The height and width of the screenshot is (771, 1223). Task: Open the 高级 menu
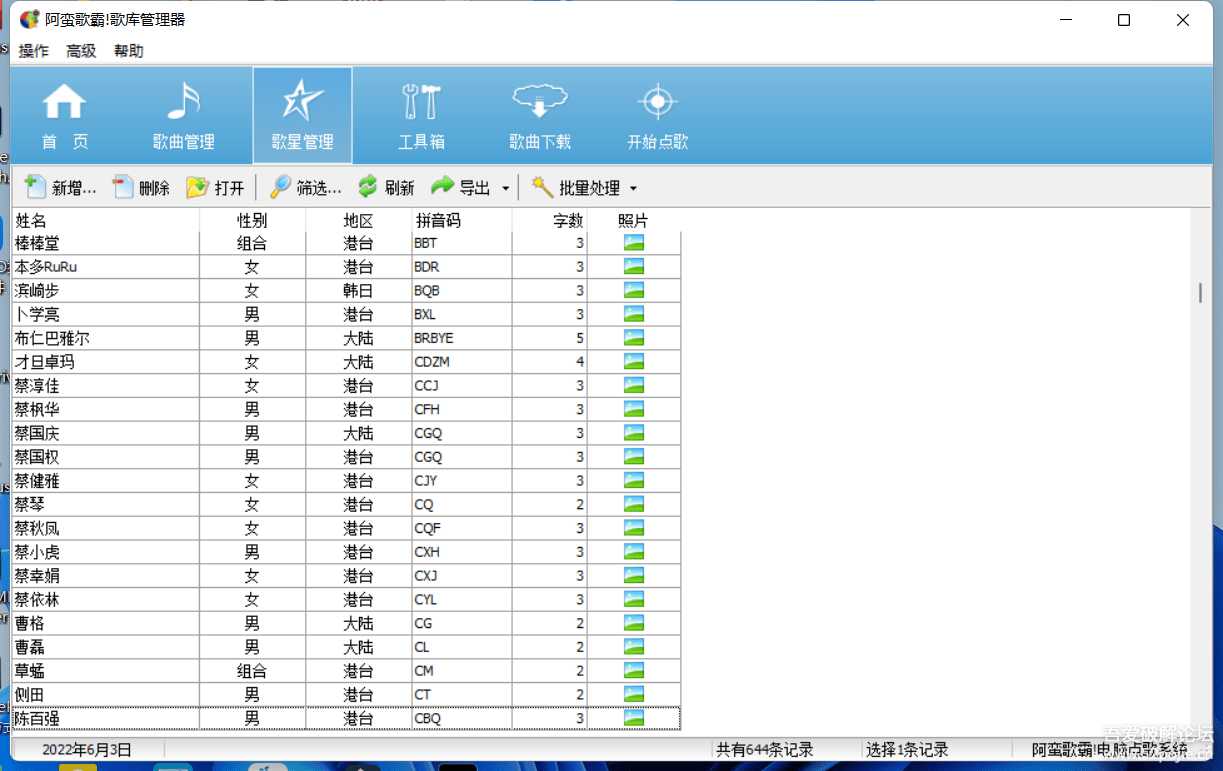point(81,50)
